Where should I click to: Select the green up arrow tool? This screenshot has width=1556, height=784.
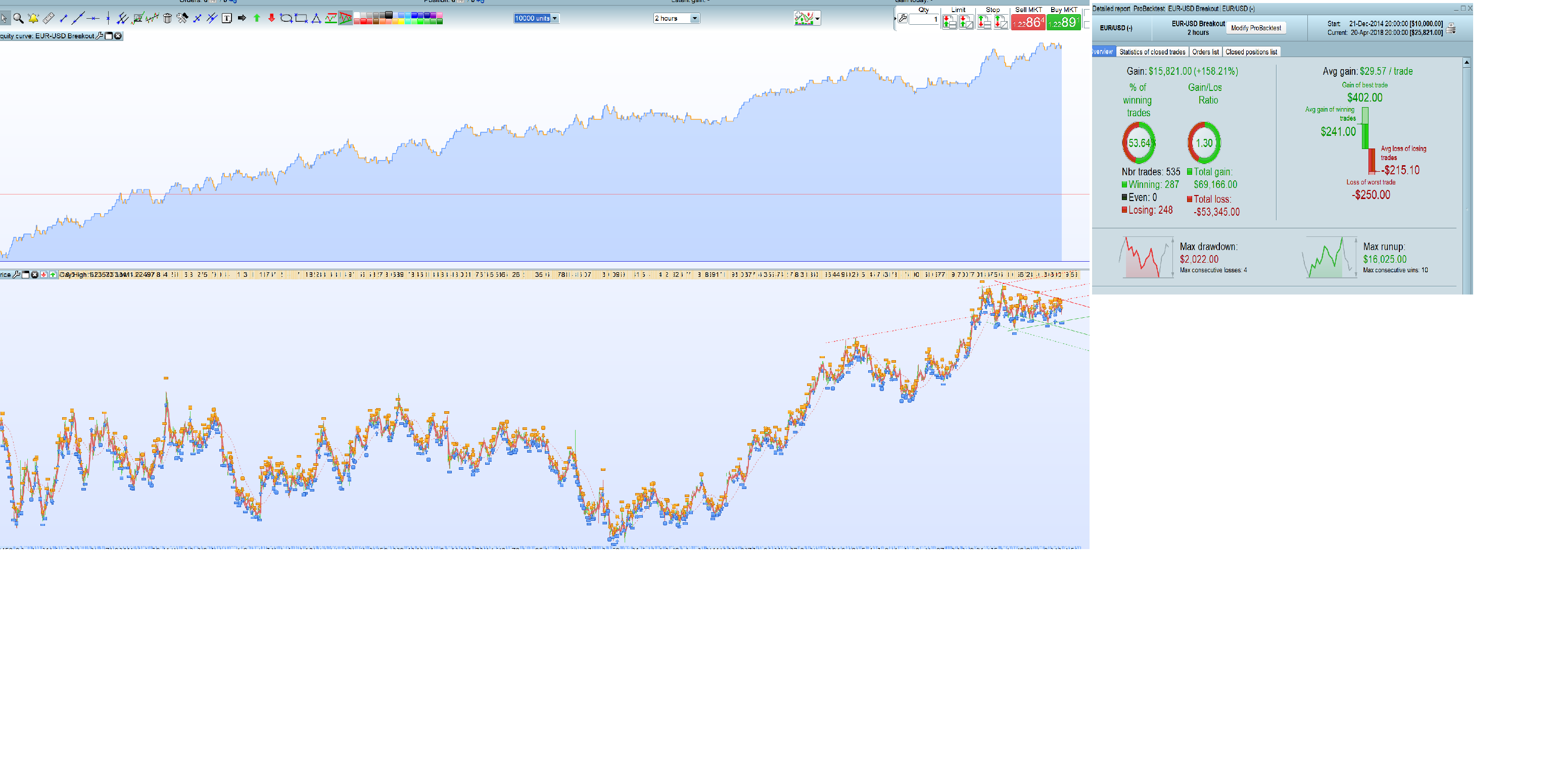point(257,19)
